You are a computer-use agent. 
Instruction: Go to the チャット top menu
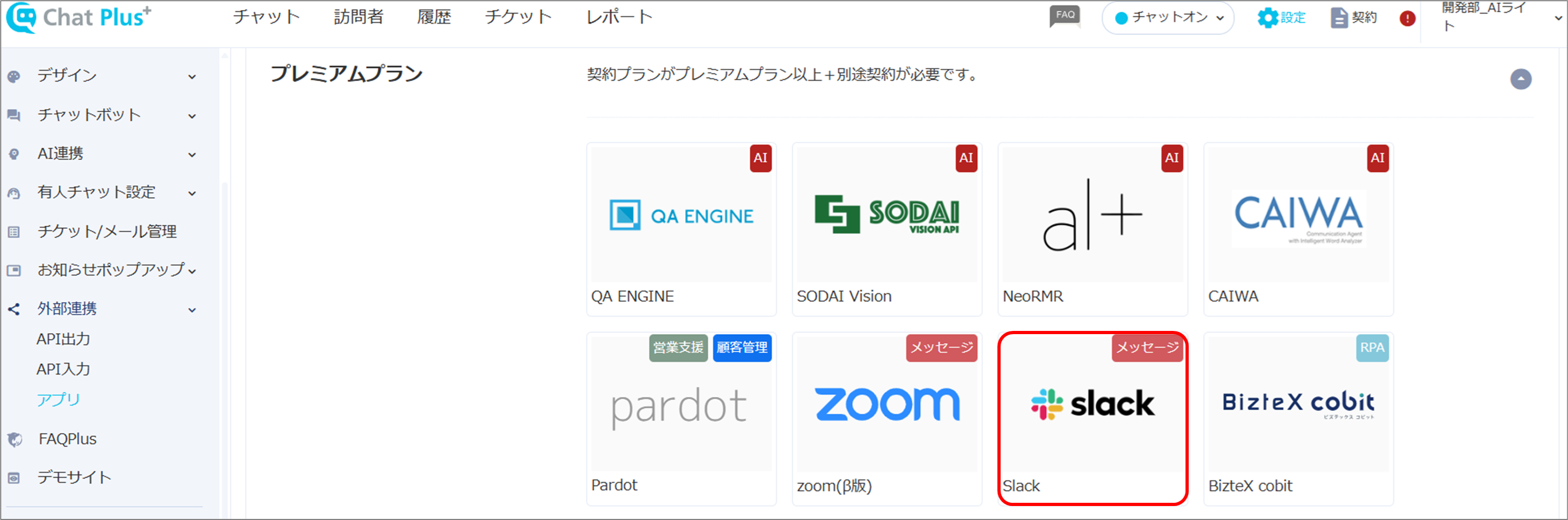coord(266,17)
